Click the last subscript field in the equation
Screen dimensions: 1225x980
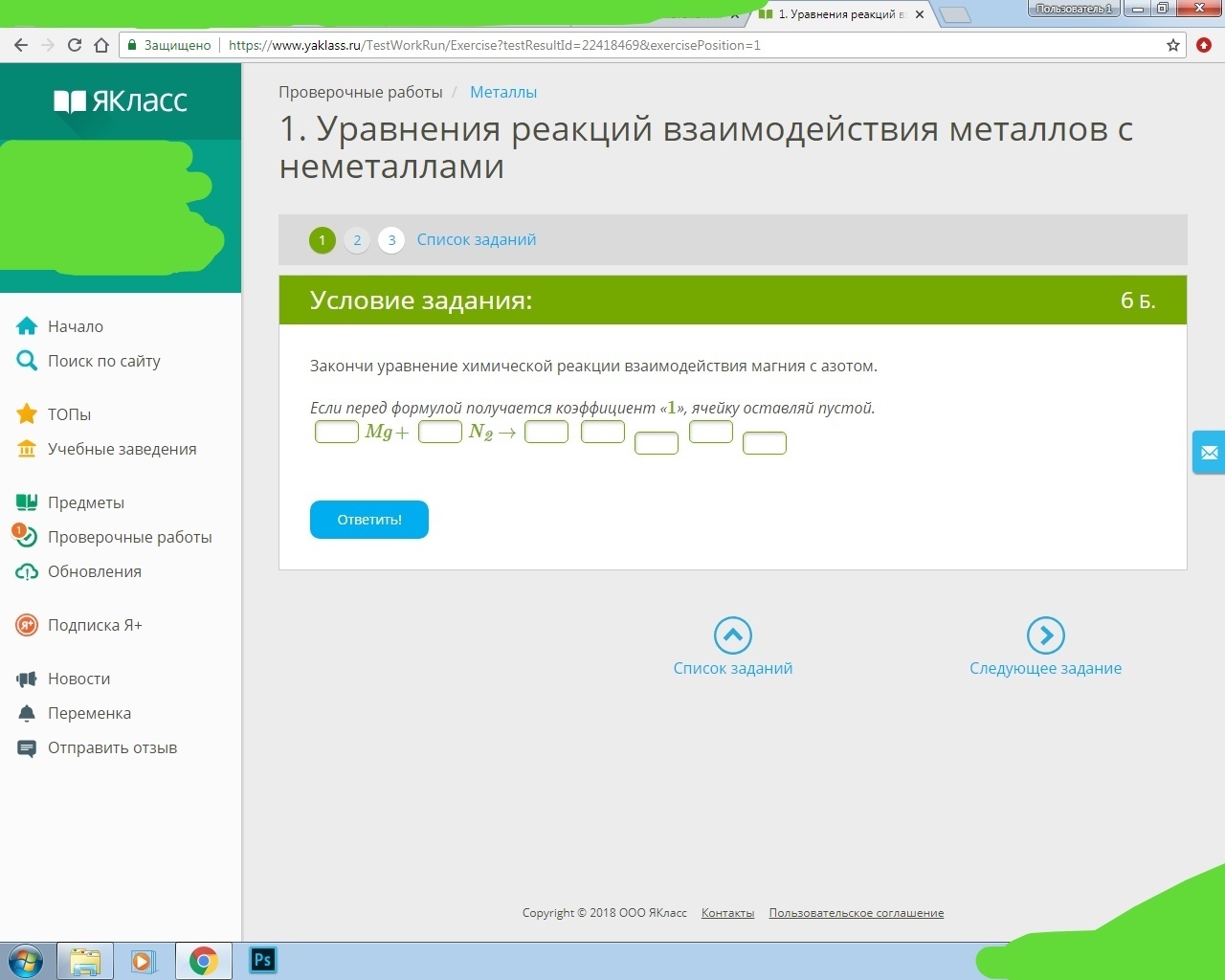(x=765, y=443)
